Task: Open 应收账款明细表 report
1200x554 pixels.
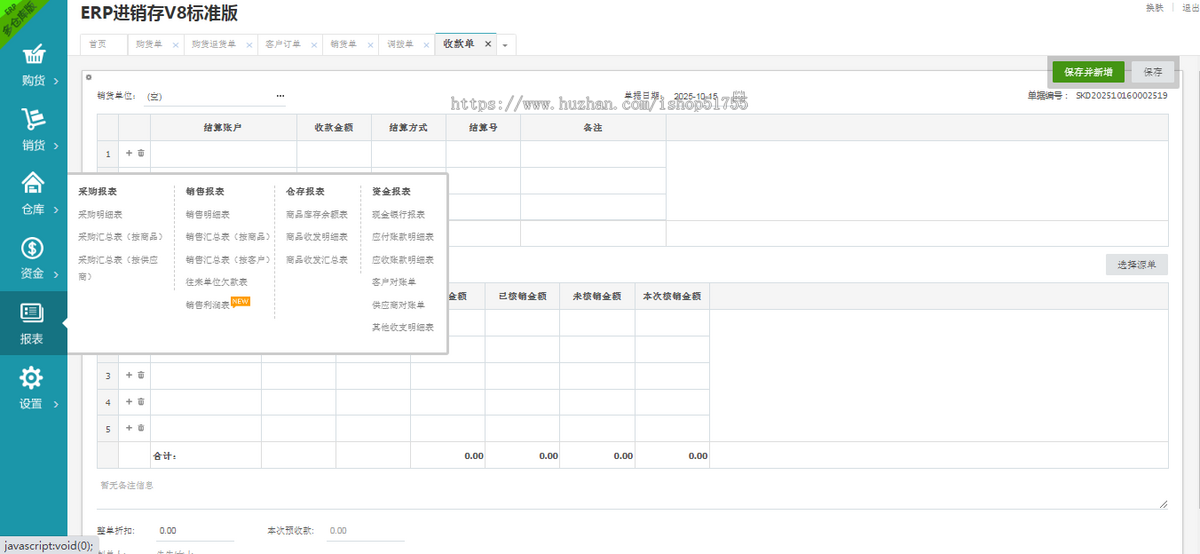Action: 403,260
